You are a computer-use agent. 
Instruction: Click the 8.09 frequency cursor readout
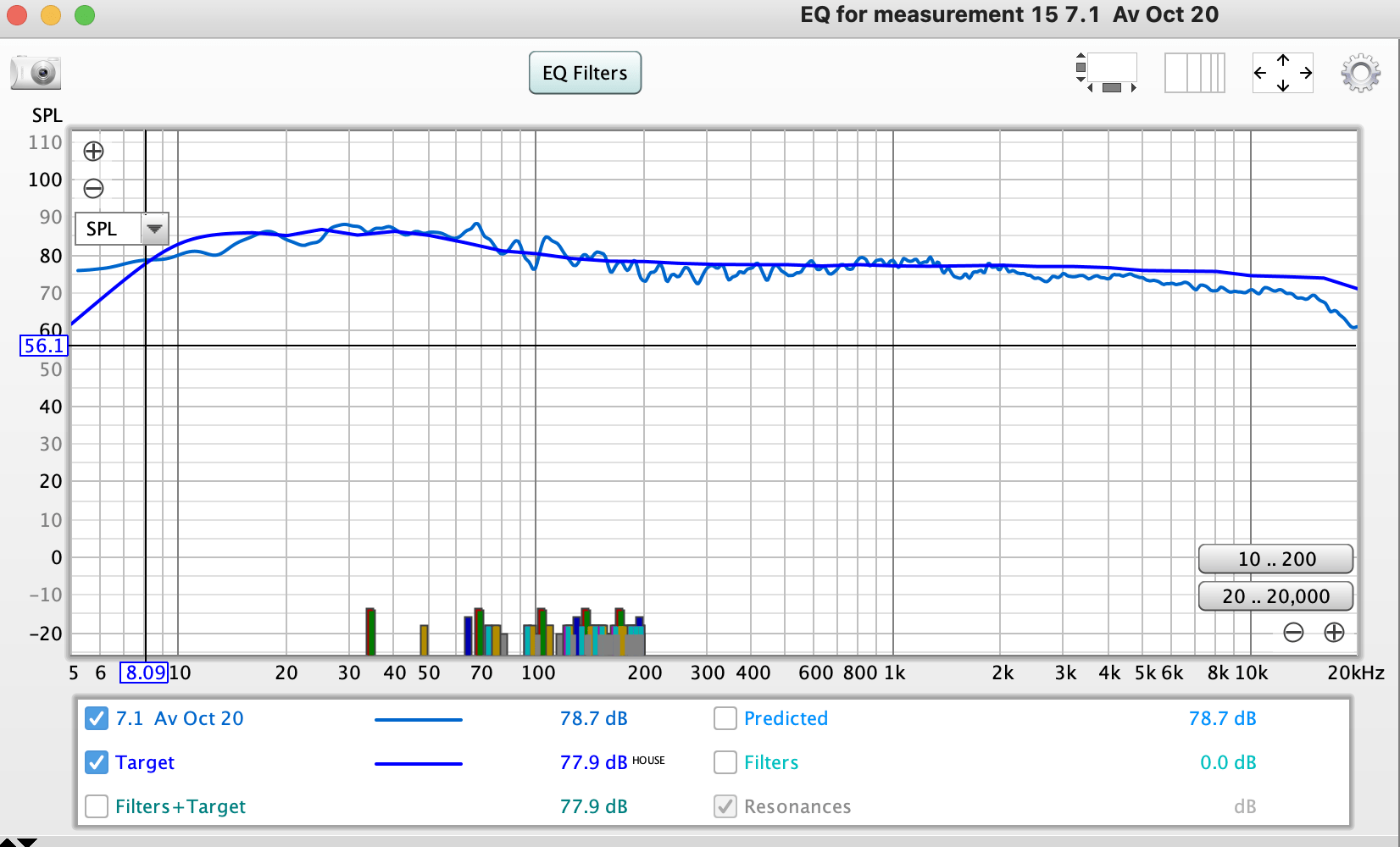144,673
